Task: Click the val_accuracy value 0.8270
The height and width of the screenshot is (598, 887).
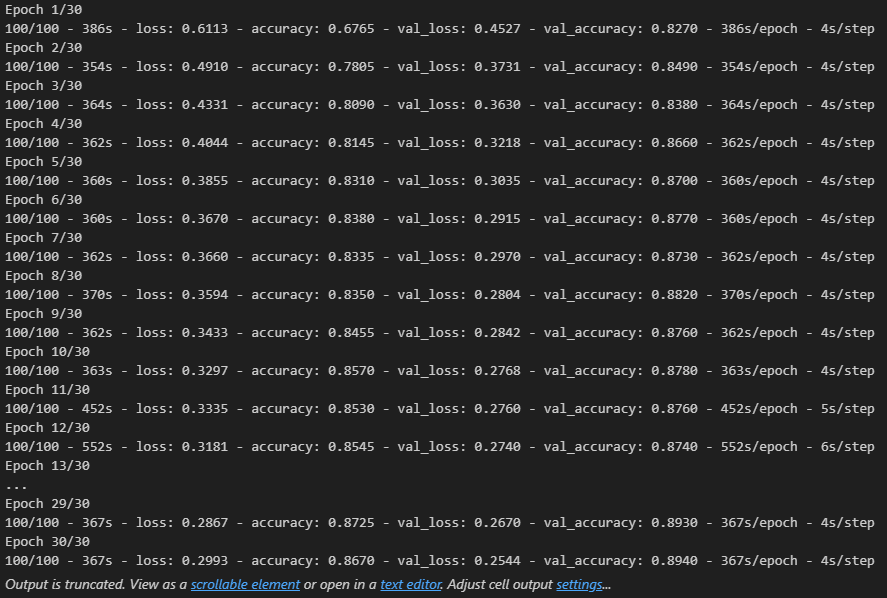Action: [674, 28]
